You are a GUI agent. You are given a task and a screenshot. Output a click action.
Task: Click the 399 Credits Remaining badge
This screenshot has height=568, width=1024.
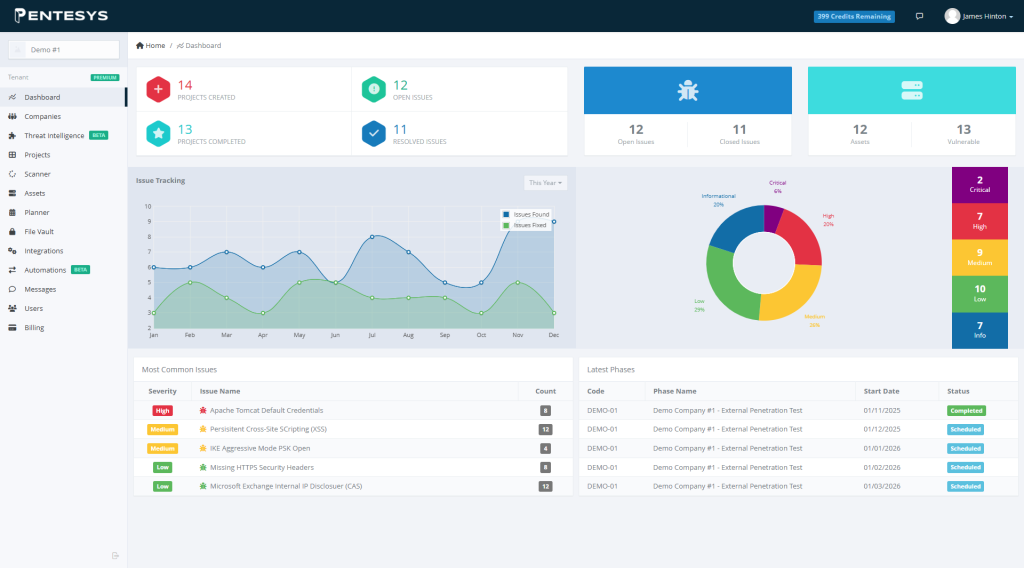point(853,16)
